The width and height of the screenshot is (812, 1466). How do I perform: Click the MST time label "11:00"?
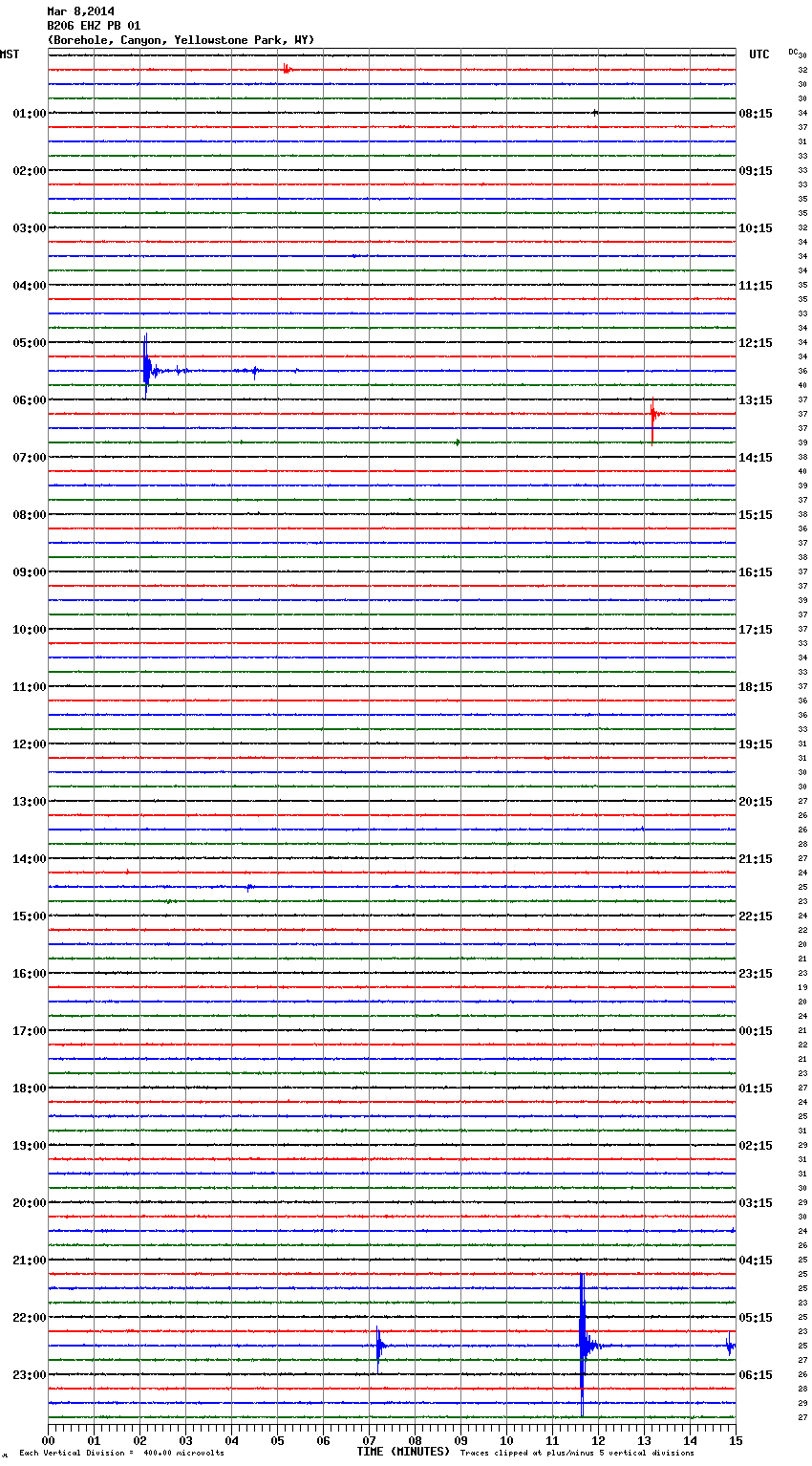pyautogui.click(x=30, y=687)
